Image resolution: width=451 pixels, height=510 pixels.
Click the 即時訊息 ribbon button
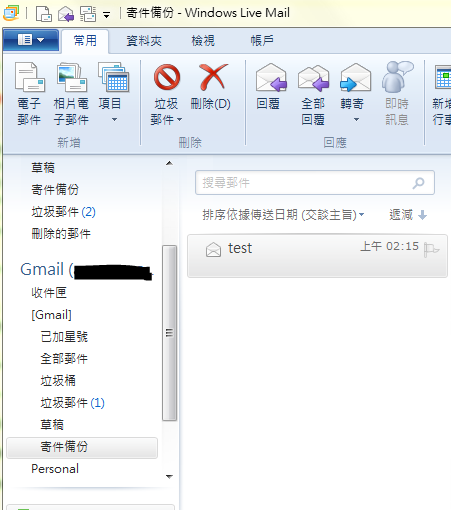click(397, 93)
